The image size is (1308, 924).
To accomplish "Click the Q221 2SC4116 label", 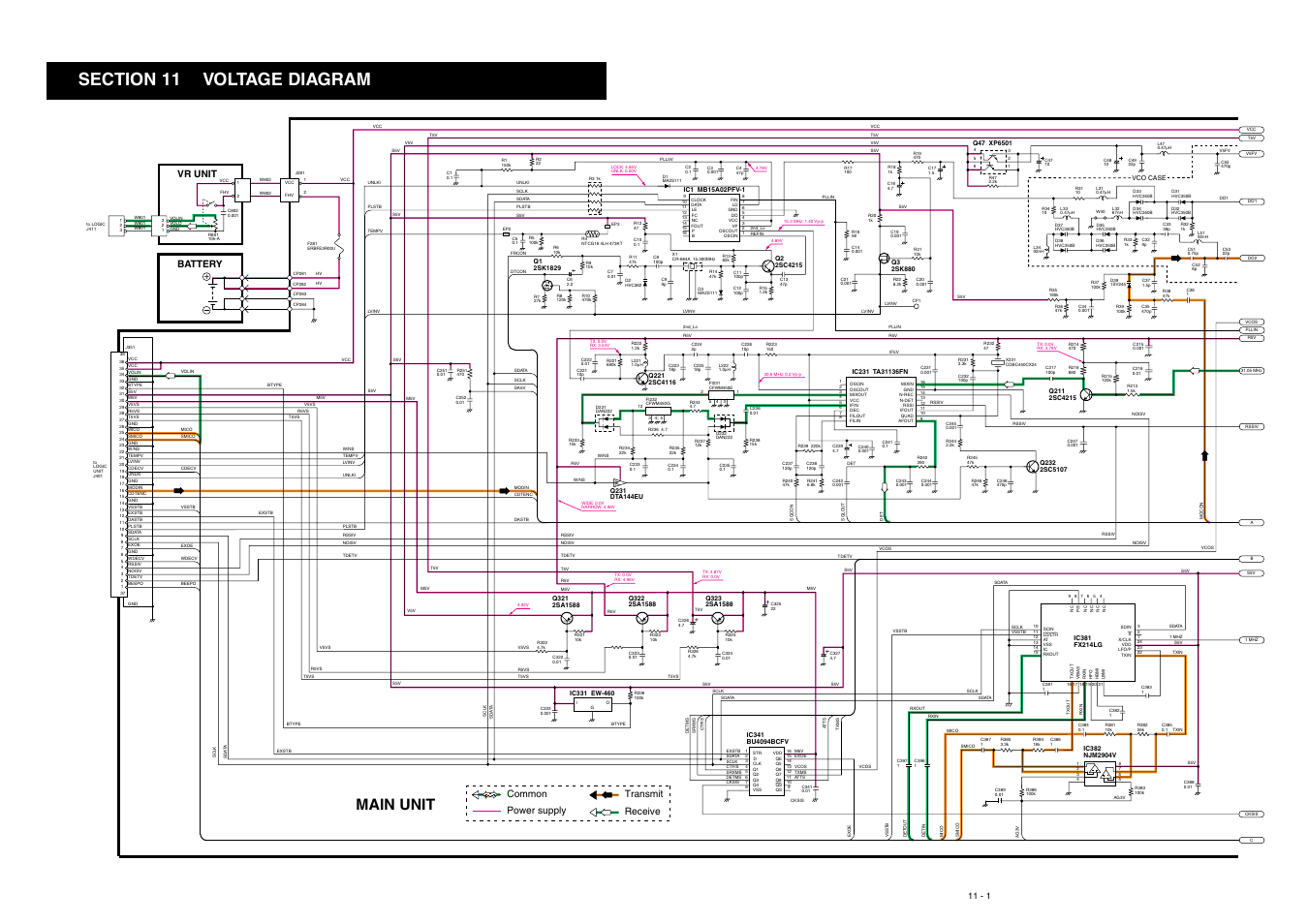I will [662, 380].
